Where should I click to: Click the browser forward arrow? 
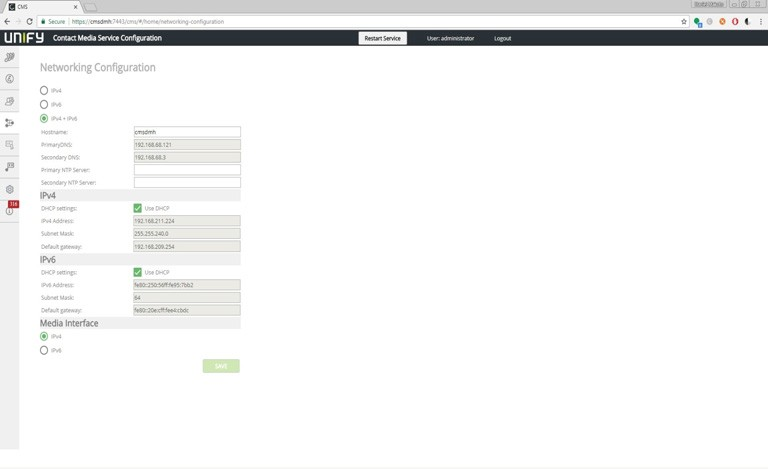[x=18, y=22]
